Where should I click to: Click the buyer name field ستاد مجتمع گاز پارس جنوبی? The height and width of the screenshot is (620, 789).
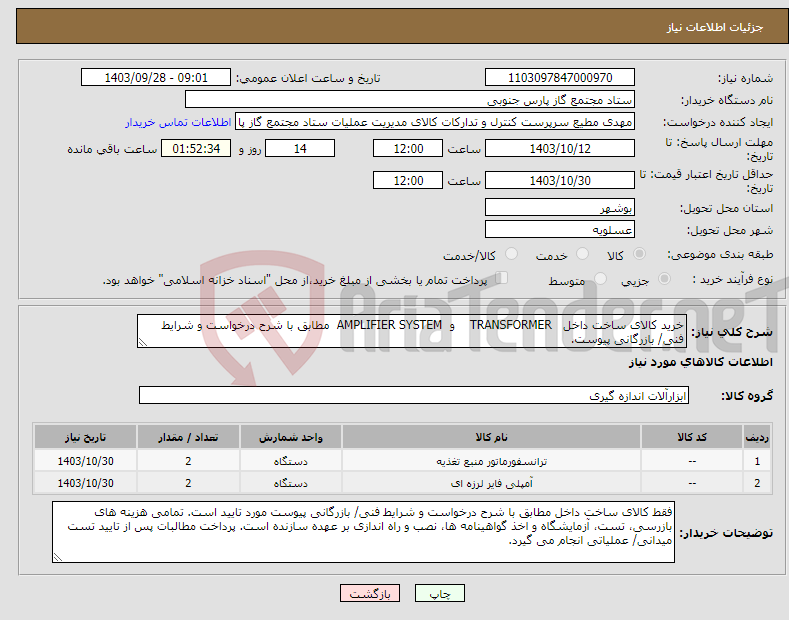click(410, 100)
